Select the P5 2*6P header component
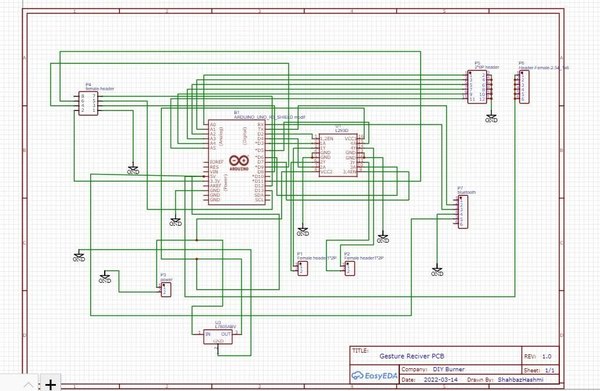This screenshot has width=600, height=391. 477,87
